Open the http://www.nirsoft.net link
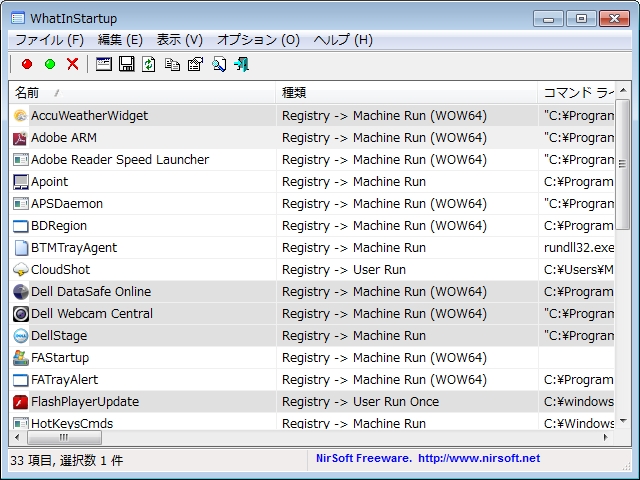The width and height of the screenshot is (640, 480). click(x=479, y=458)
